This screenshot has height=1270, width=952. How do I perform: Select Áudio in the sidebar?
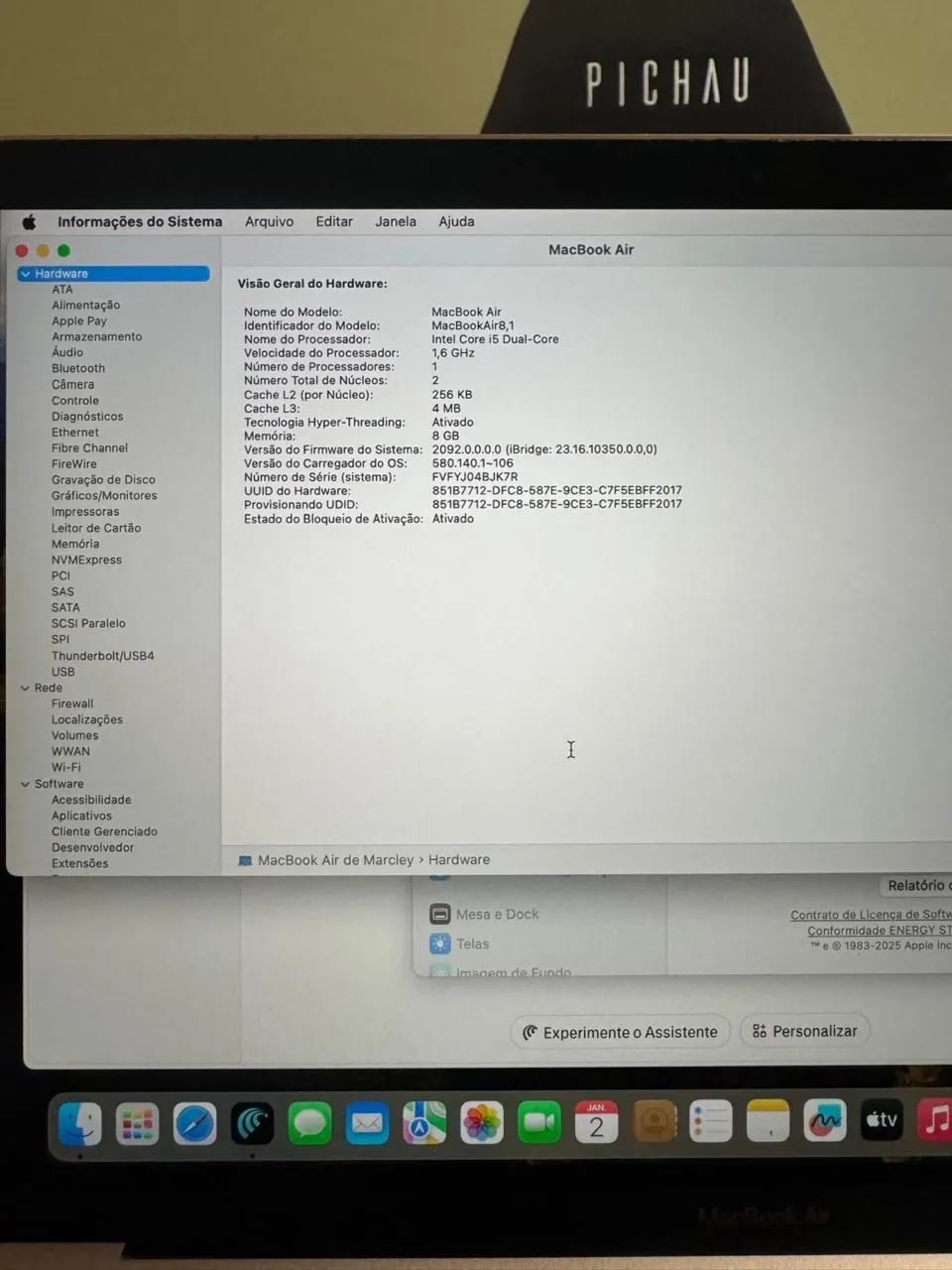[x=67, y=352]
